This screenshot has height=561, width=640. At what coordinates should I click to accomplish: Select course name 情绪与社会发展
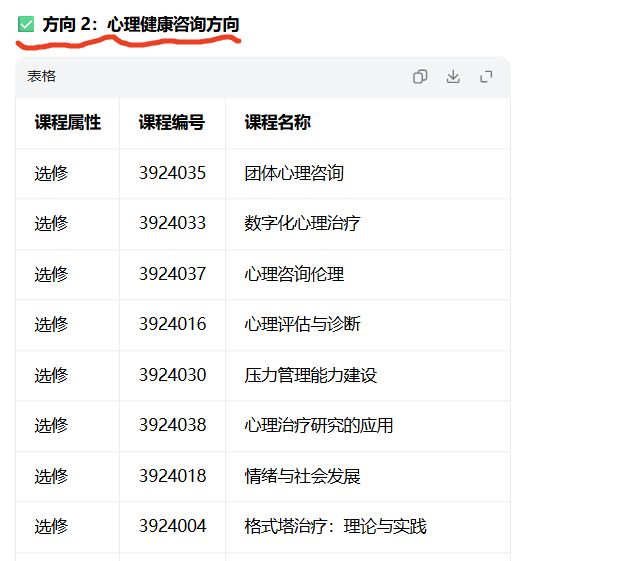point(302,476)
